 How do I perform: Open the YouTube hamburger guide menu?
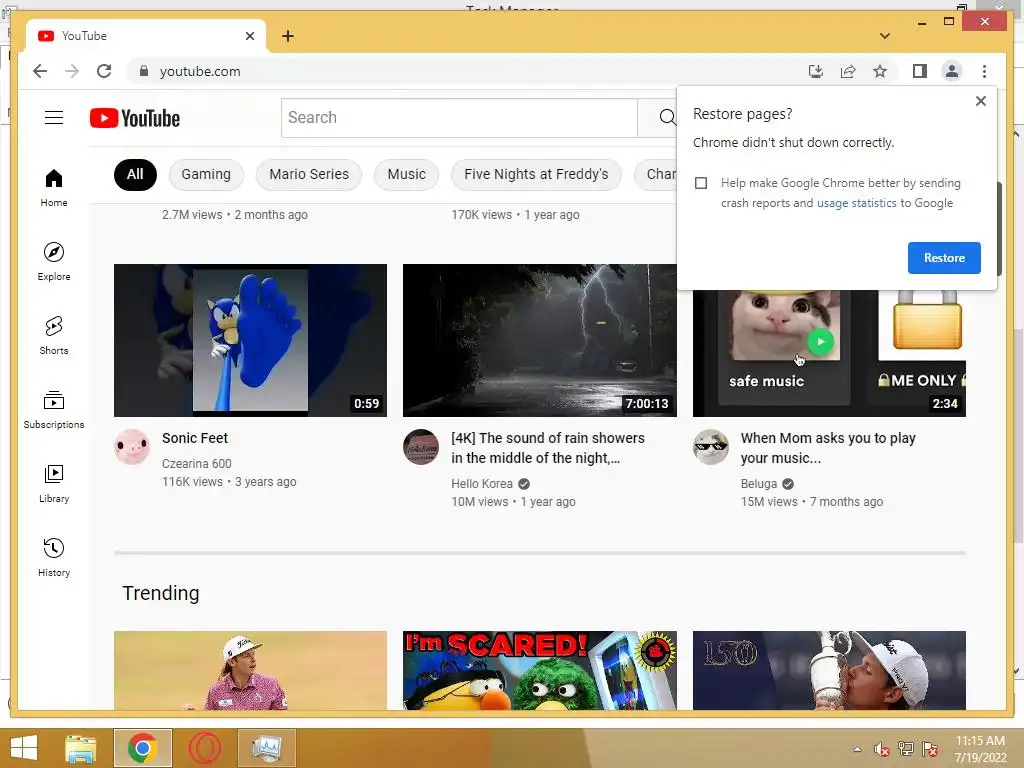[x=54, y=118]
